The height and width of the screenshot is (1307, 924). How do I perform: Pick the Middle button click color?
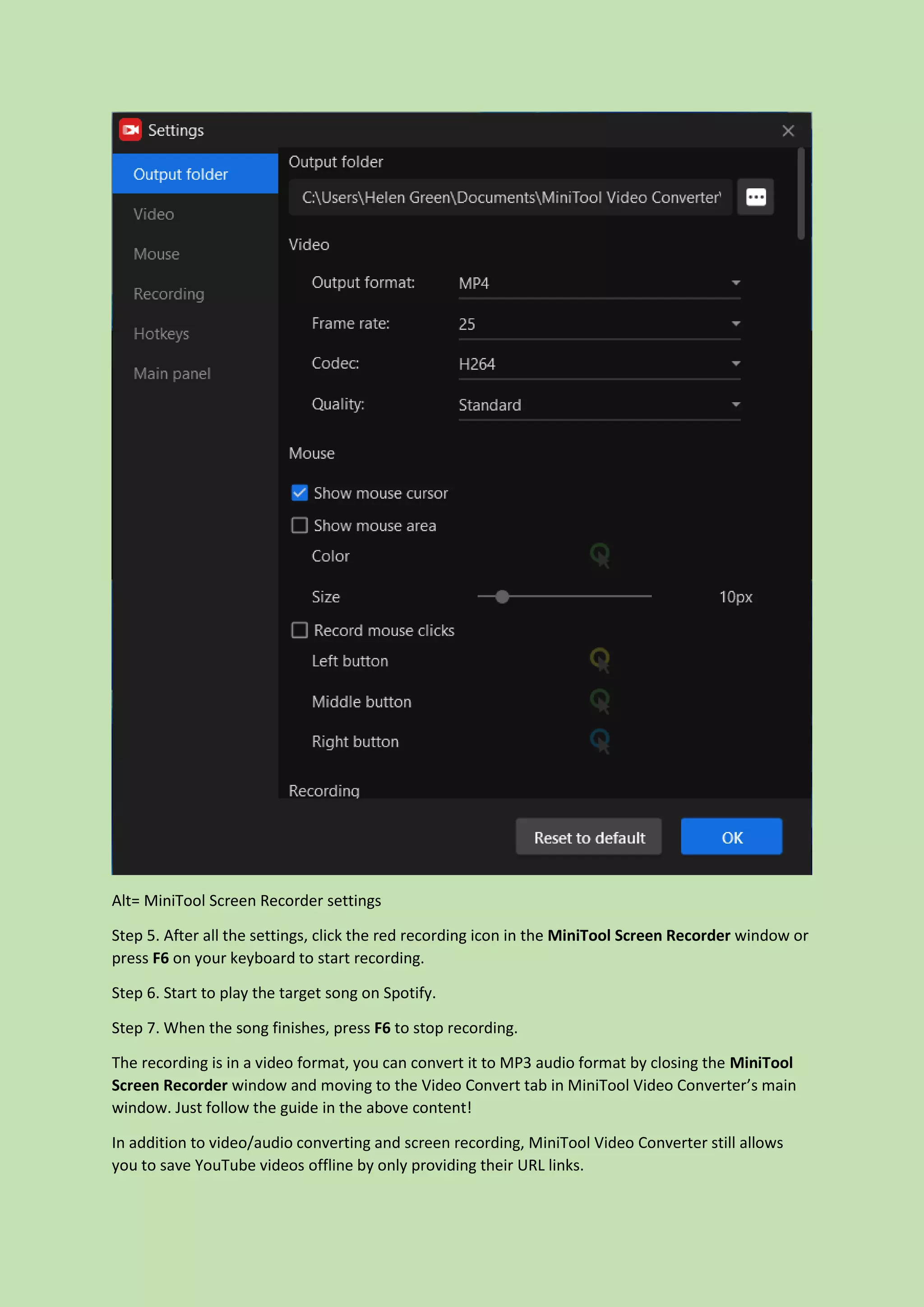coord(600,701)
